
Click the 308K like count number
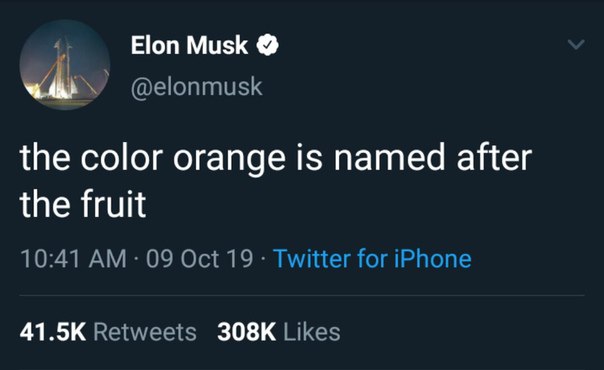click(247, 332)
